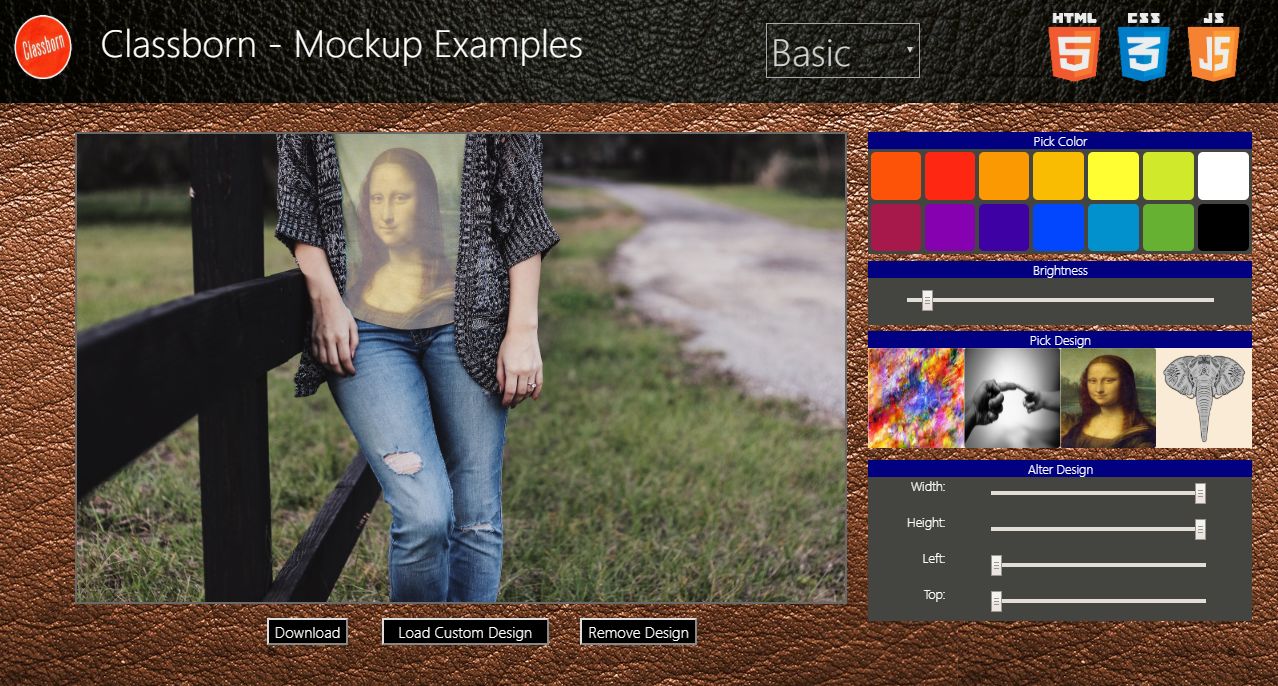
Task: Select the touching hands design
Action: (x=1012, y=398)
